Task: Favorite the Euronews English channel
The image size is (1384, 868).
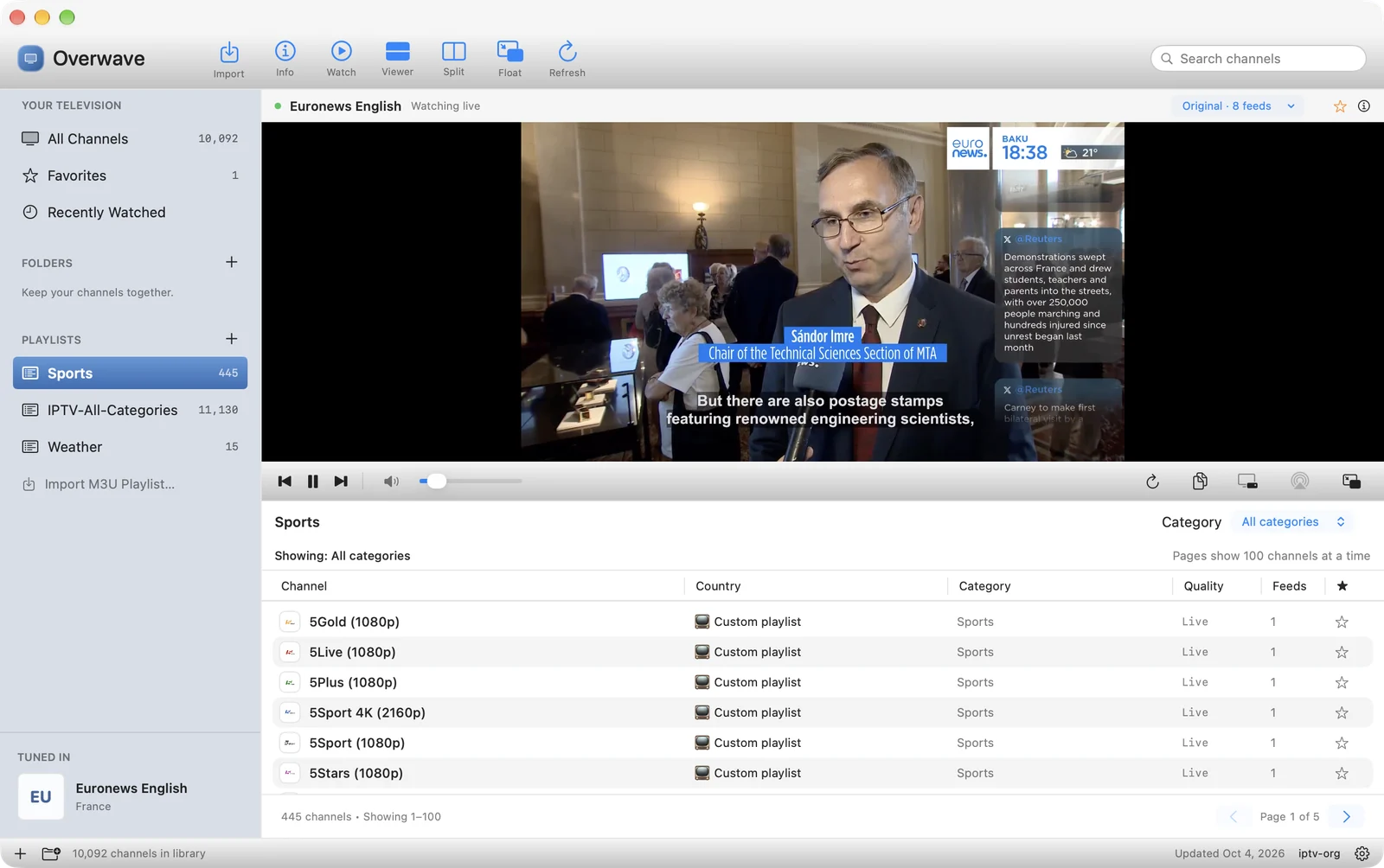Action: click(x=1340, y=106)
